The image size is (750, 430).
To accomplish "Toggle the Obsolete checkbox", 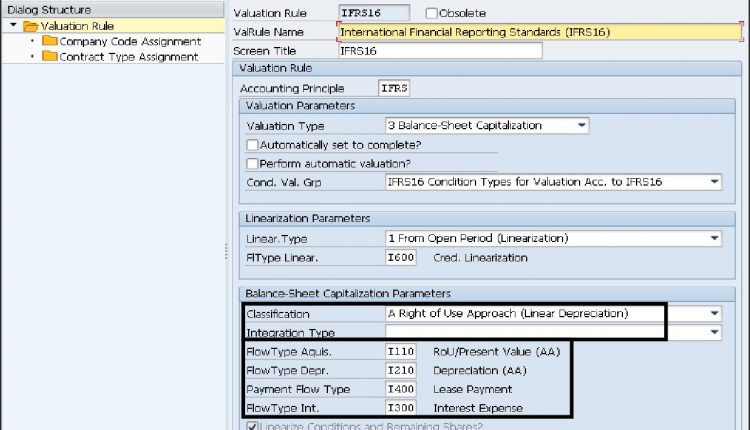I will (431, 13).
